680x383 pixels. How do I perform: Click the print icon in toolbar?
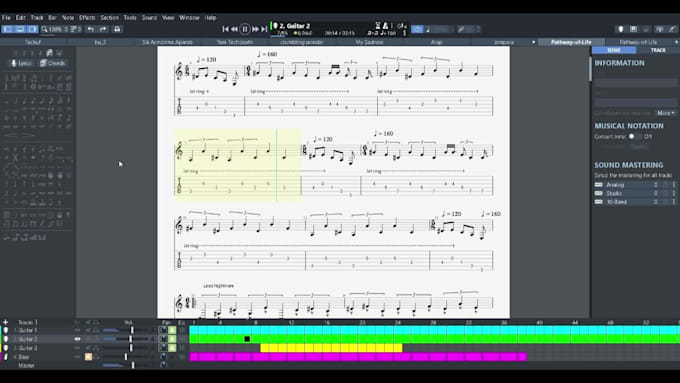(x=117, y=29)
